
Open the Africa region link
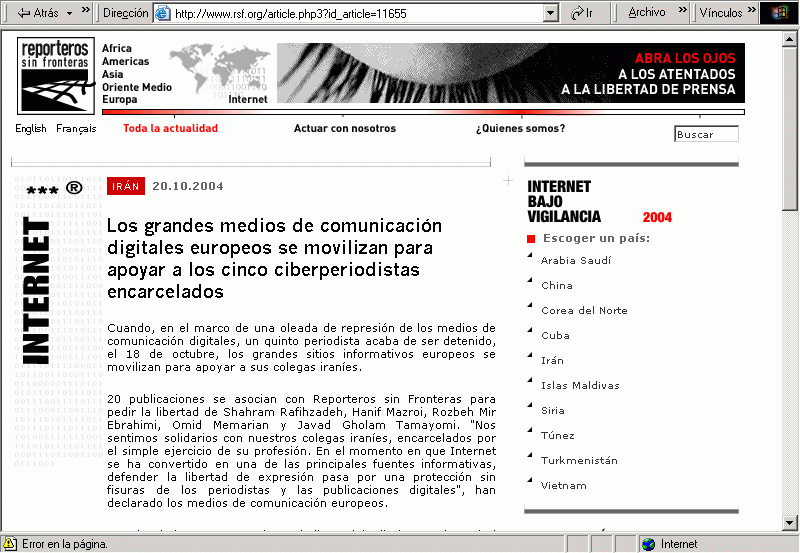117,48
